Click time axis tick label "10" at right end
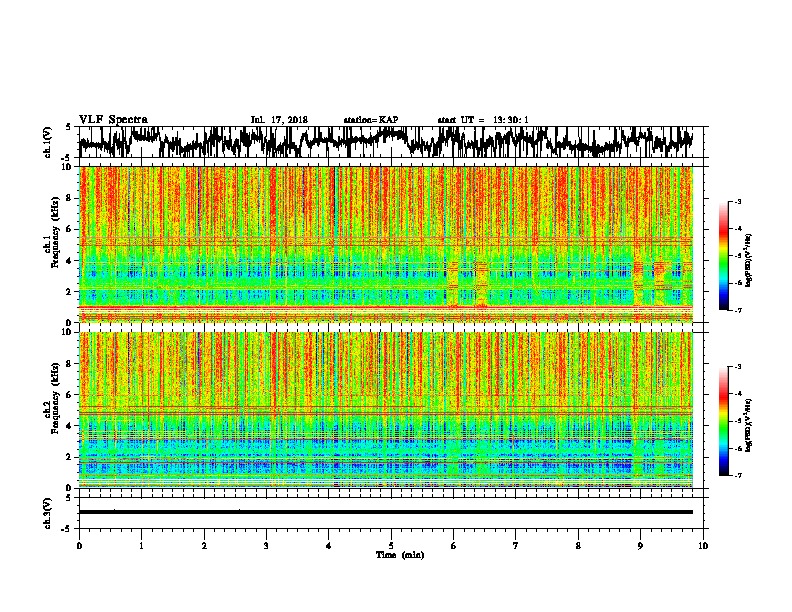The image size is (792, 612). point(703,546)
